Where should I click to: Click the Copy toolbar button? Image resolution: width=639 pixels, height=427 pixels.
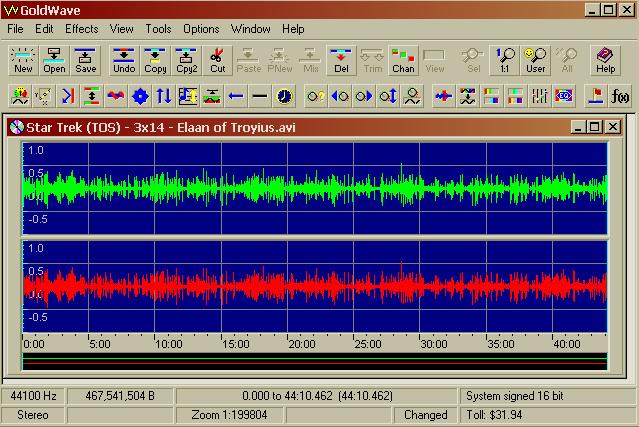click(155, 60)
